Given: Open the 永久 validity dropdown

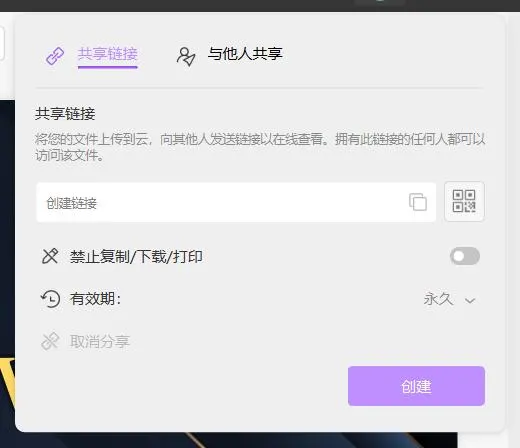Looking at the screenshot, I should (x=449, y=299).
